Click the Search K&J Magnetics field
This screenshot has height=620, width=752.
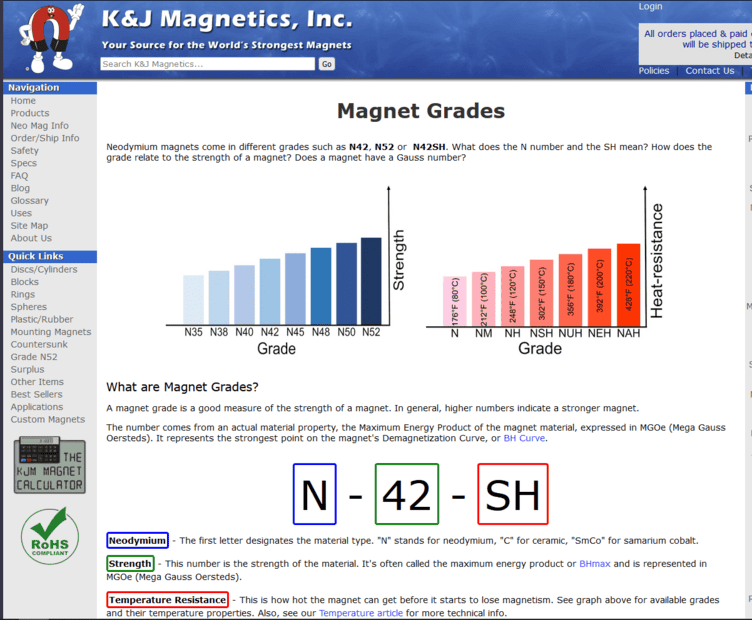tap(207, 64)
